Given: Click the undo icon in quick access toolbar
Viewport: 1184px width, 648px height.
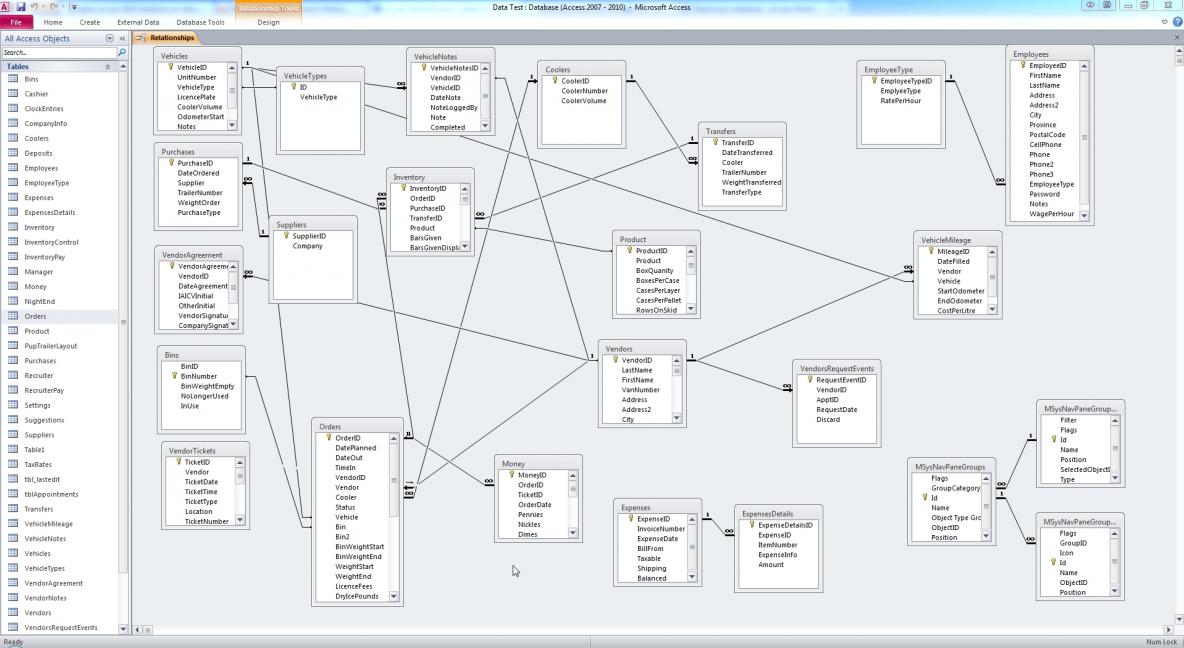Looking at the screenshot, I should [x=35, y=7].
